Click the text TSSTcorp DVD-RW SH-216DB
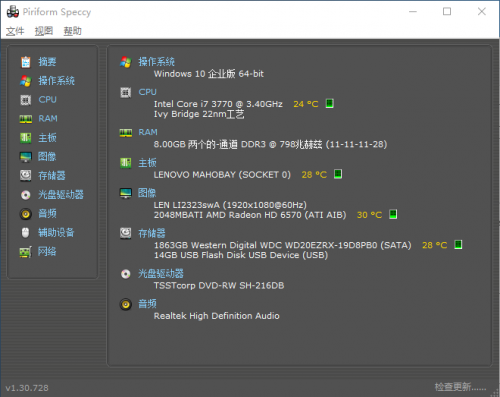The image size is (500, 397). click(219, 286)
